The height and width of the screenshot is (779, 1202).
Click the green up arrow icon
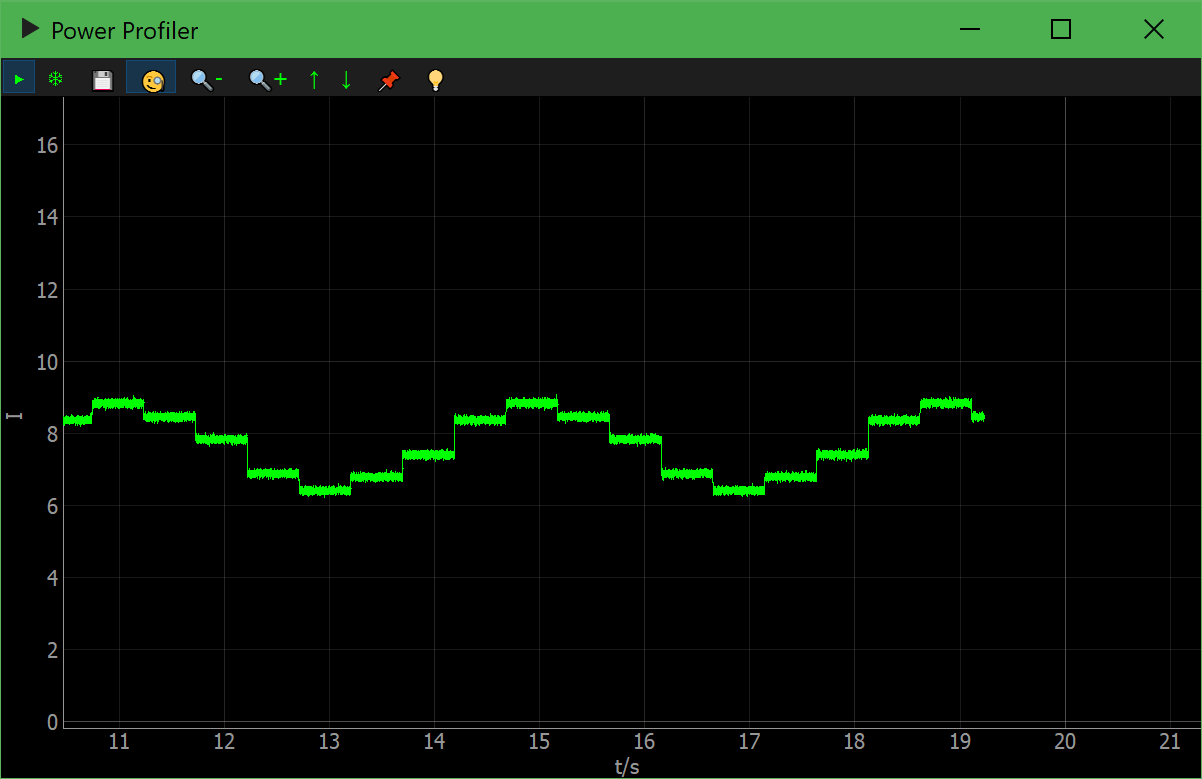click(x=314, y=80)
